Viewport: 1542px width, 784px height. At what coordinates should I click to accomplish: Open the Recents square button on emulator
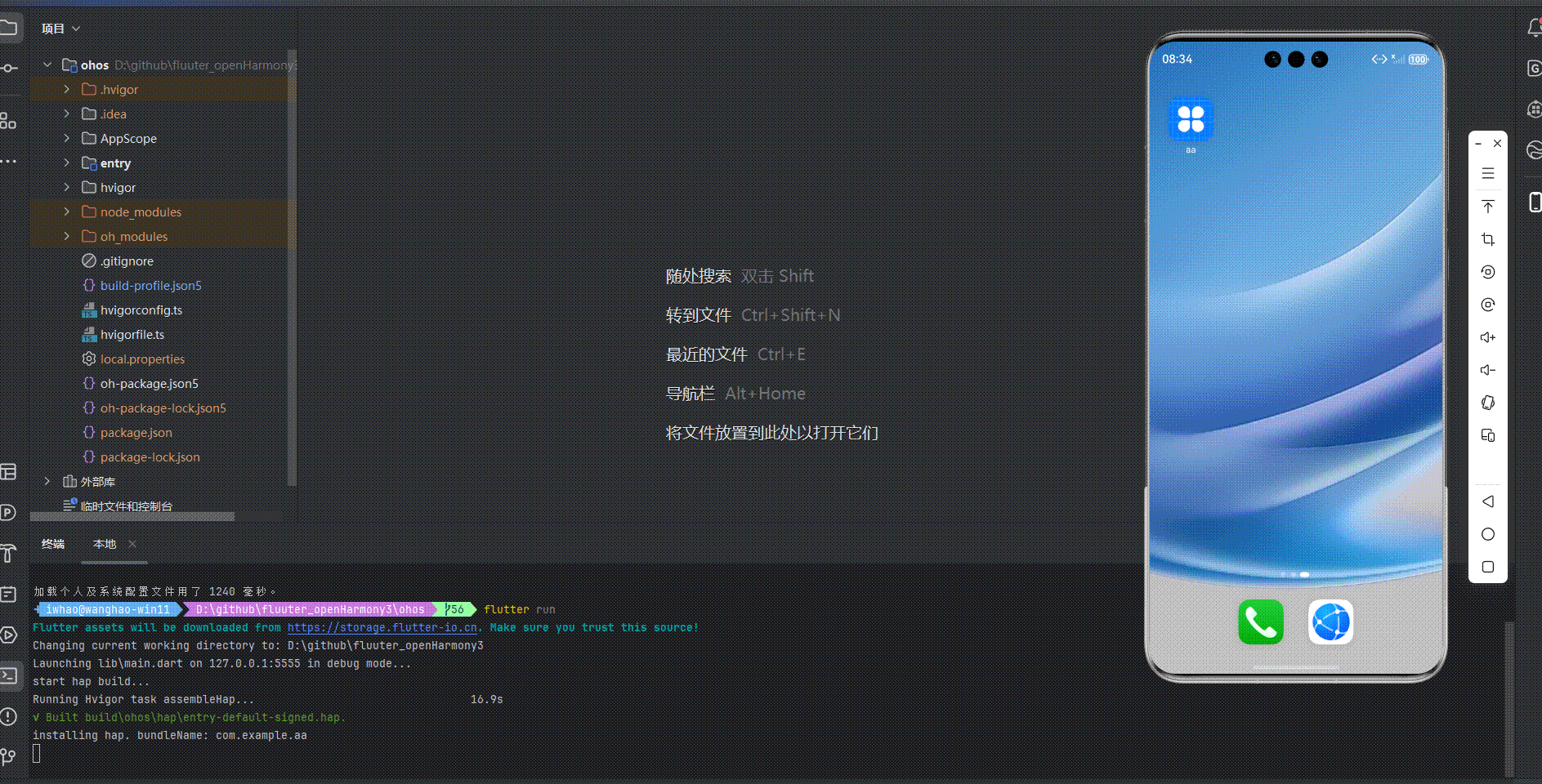click(x=1487, y=567)
